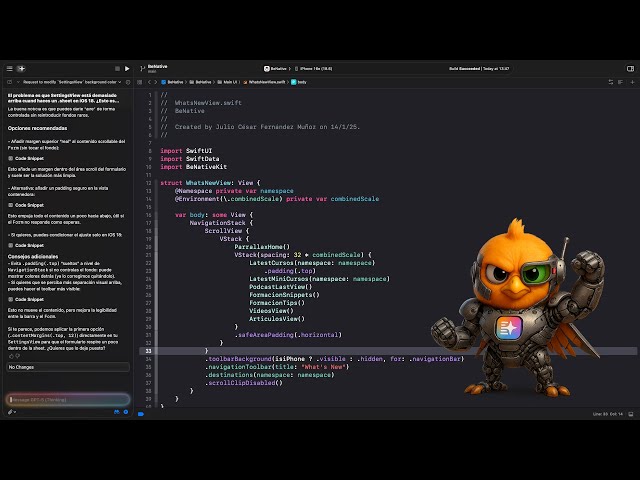Toggle the inspector panel icon
This screenshot has width=640, height=480.
tap(630, 69)
